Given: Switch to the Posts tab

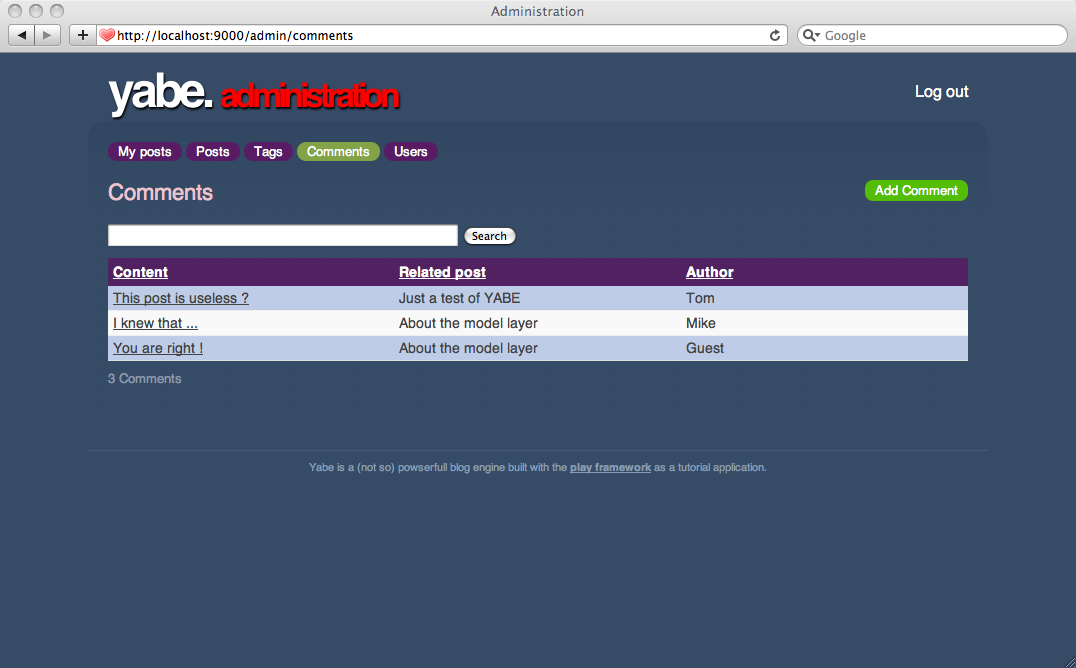Looking at the screenshot, I should point(213,152).
